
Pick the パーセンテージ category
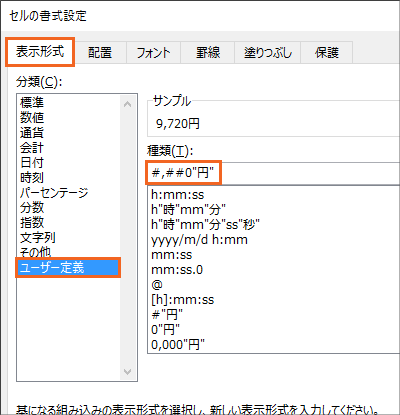54,193
